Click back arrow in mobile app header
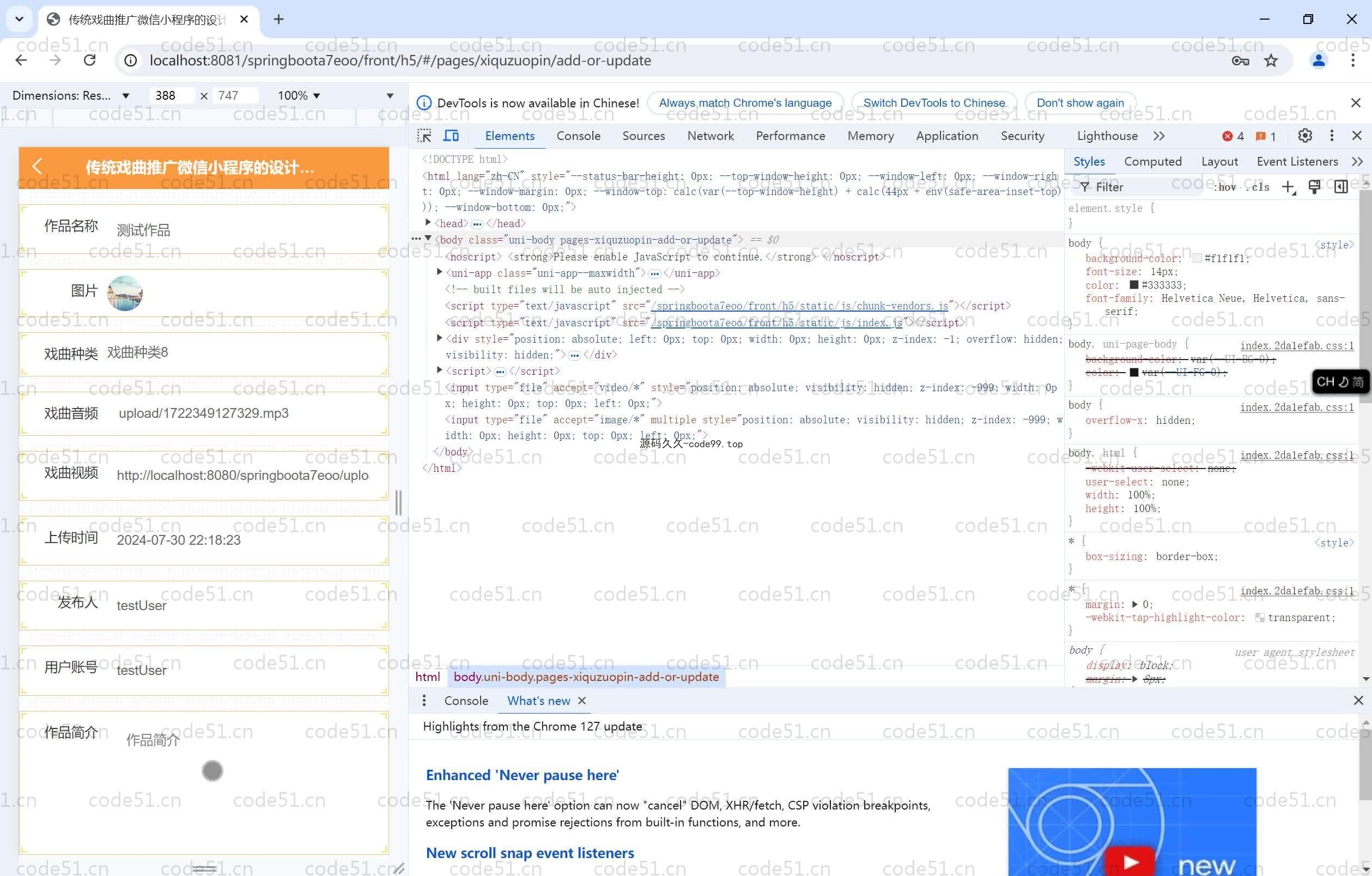 click(x=38, y=166)
